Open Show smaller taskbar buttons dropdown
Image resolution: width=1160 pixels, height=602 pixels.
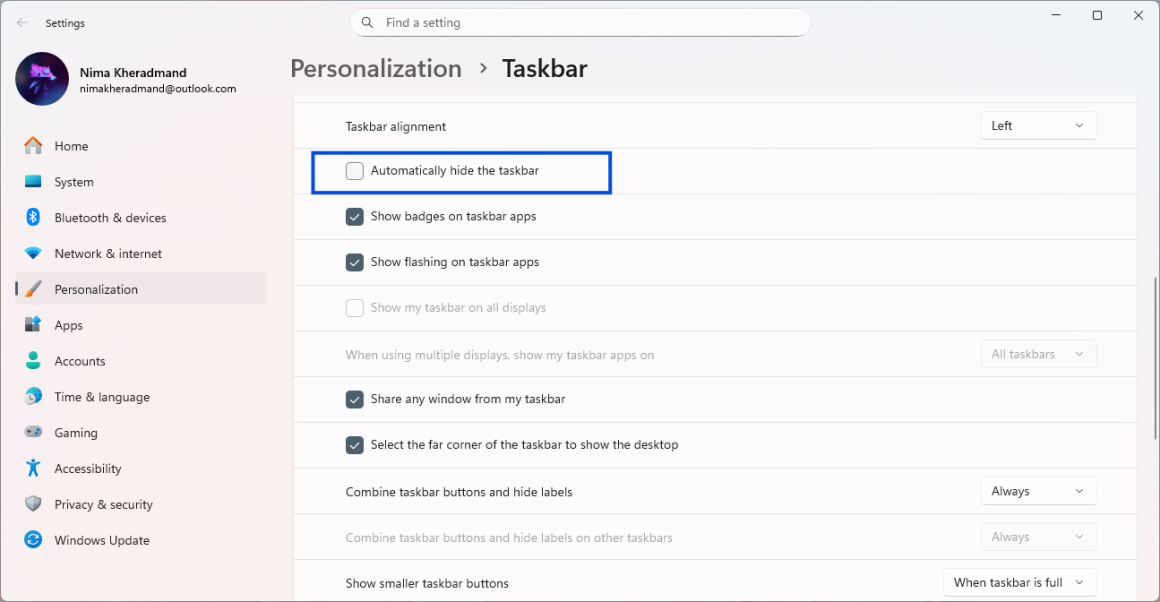pos(1019,583)
